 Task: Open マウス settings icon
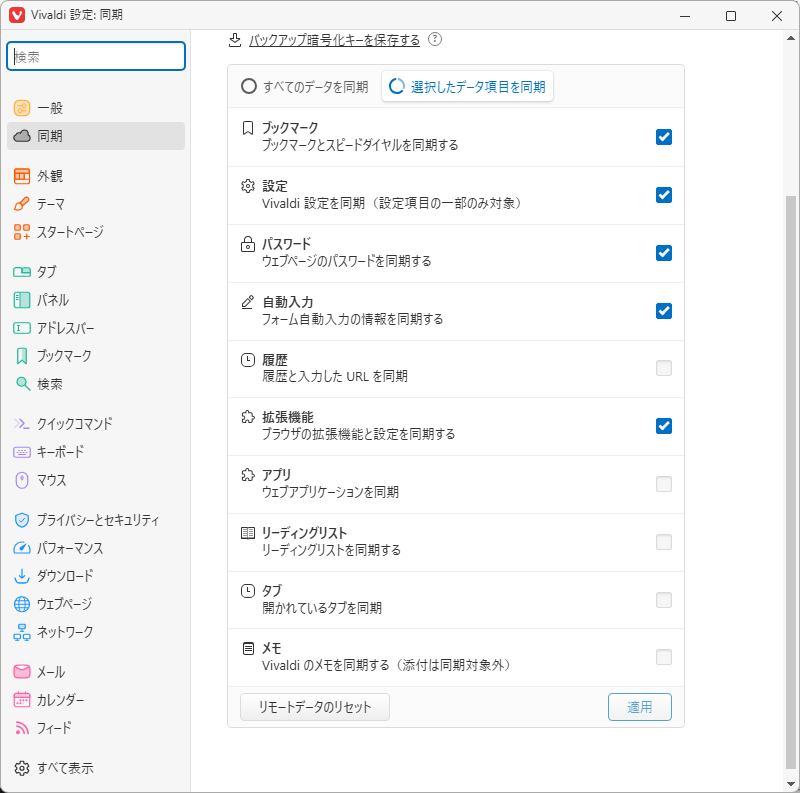[21, 480]
